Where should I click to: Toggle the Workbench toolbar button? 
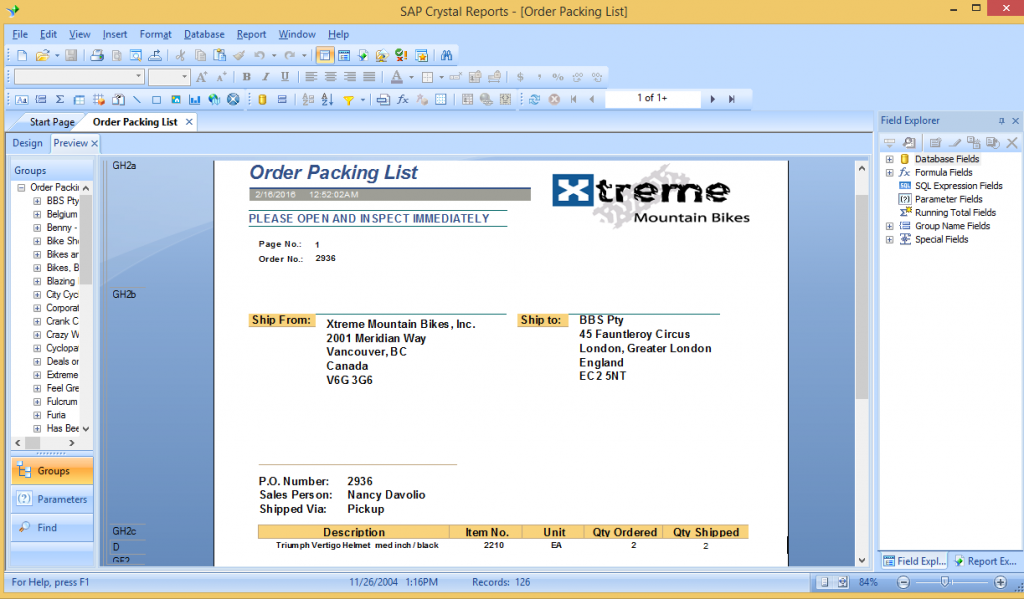(421, 56)
